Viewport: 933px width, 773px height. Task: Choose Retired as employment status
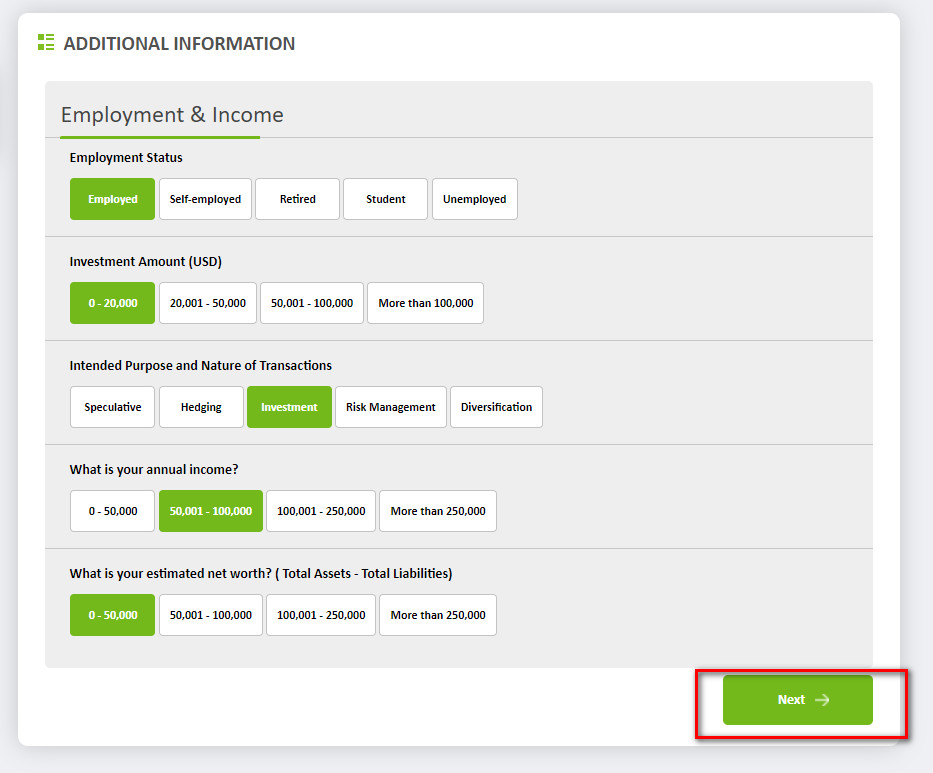point(297,199)
